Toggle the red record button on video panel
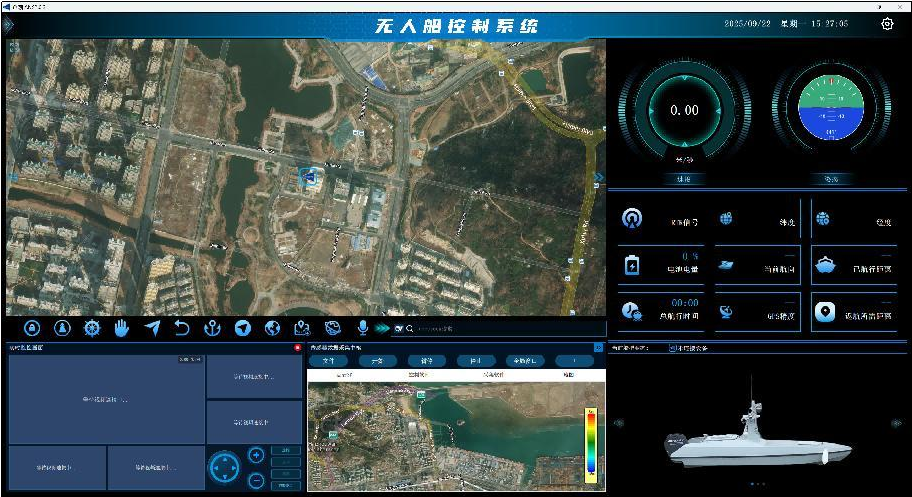This screenshot has height=497, width=912. pos(297,348)
